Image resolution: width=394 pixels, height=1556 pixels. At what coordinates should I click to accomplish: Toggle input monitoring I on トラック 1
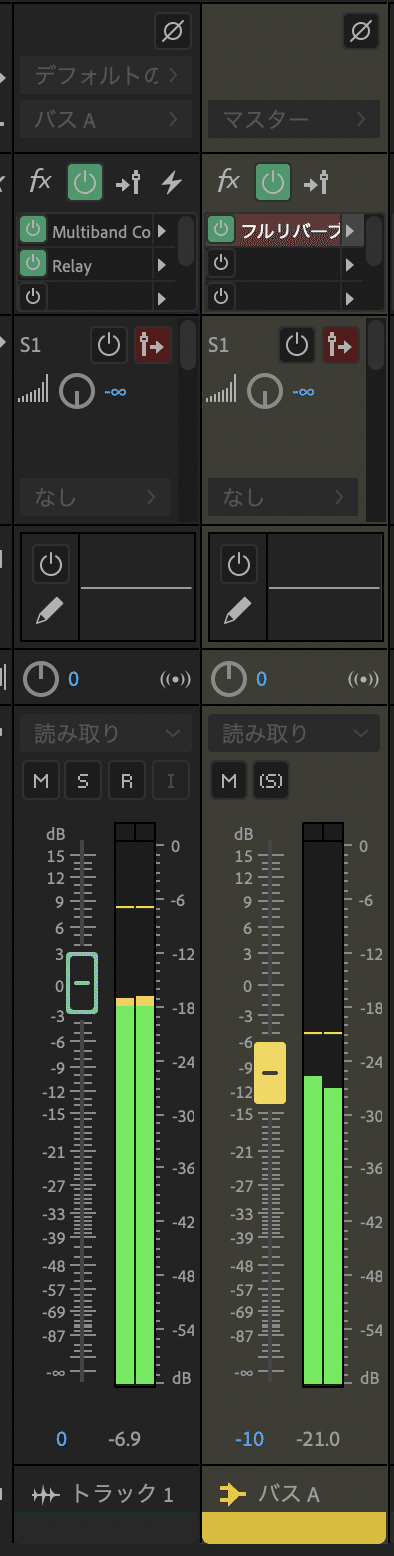170,782
